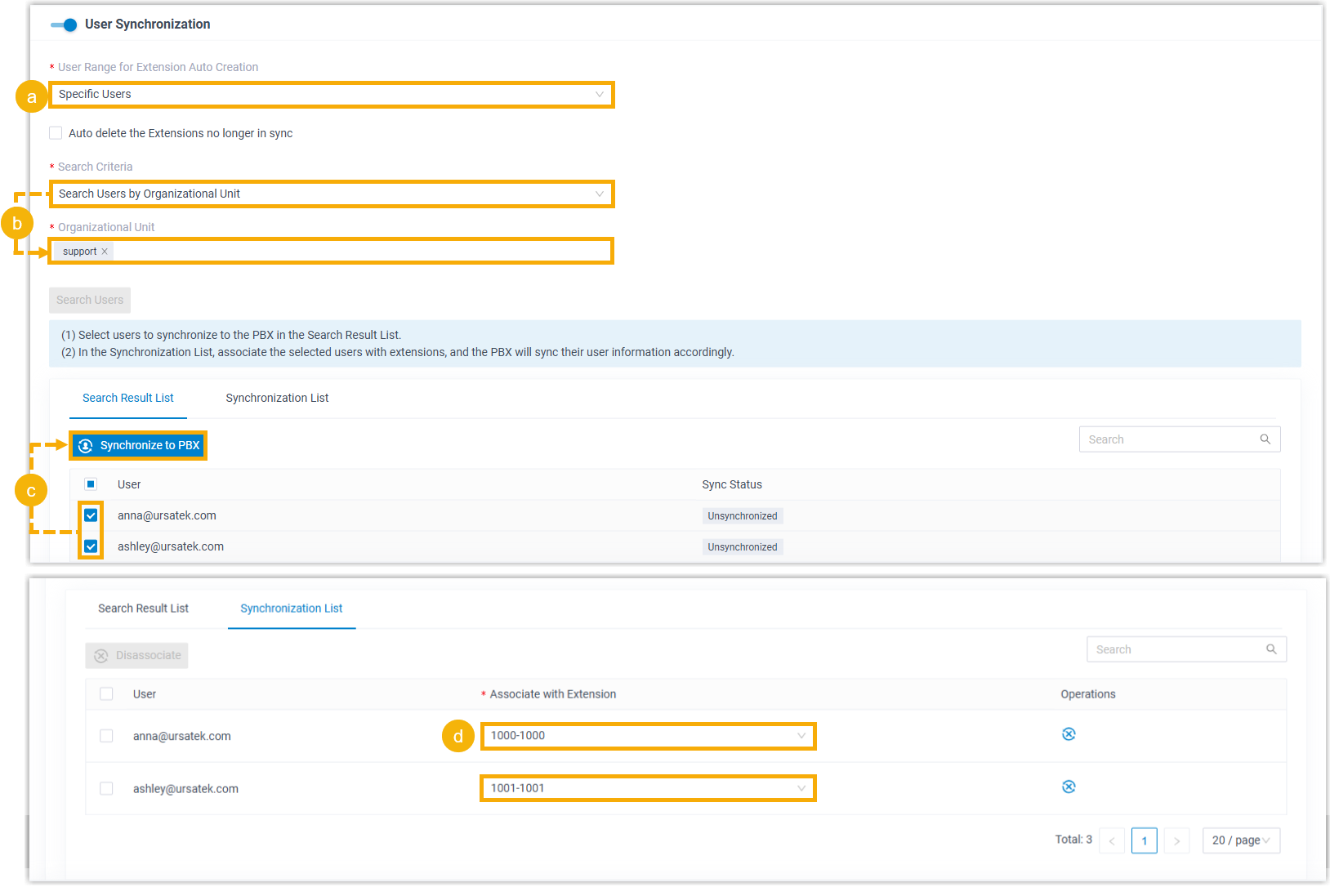
Task: Click disassociate icon for anna@ursatek.com
Action: pyautogui.click(x=1068, y=734)
